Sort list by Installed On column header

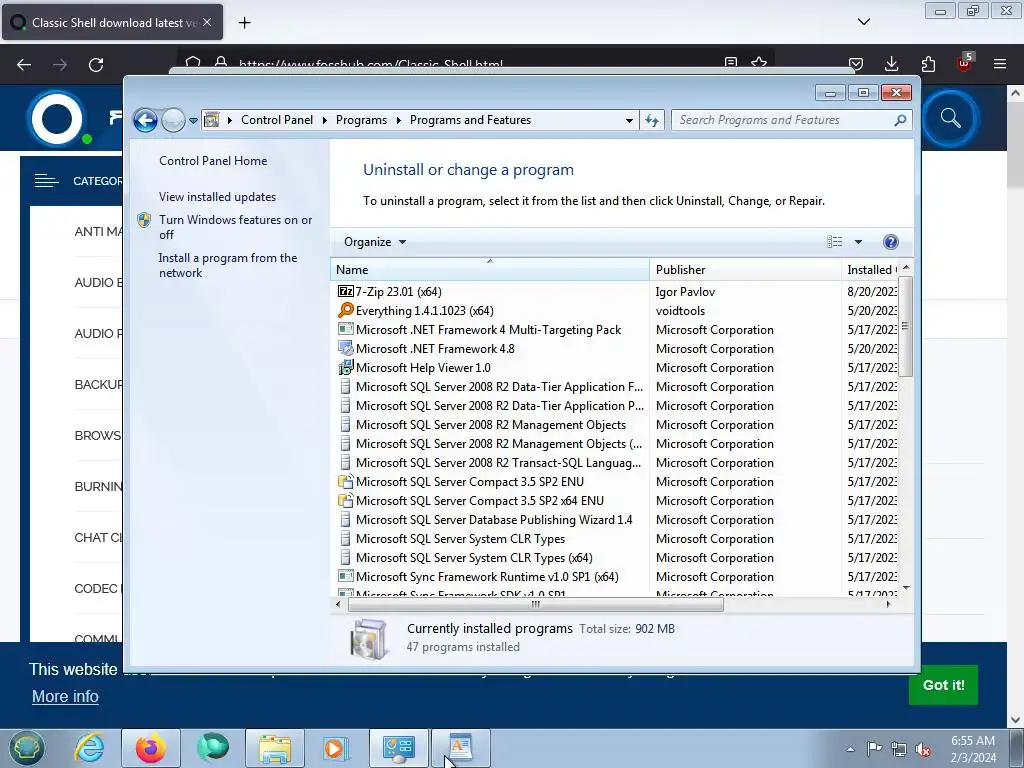tap(871, 270)
